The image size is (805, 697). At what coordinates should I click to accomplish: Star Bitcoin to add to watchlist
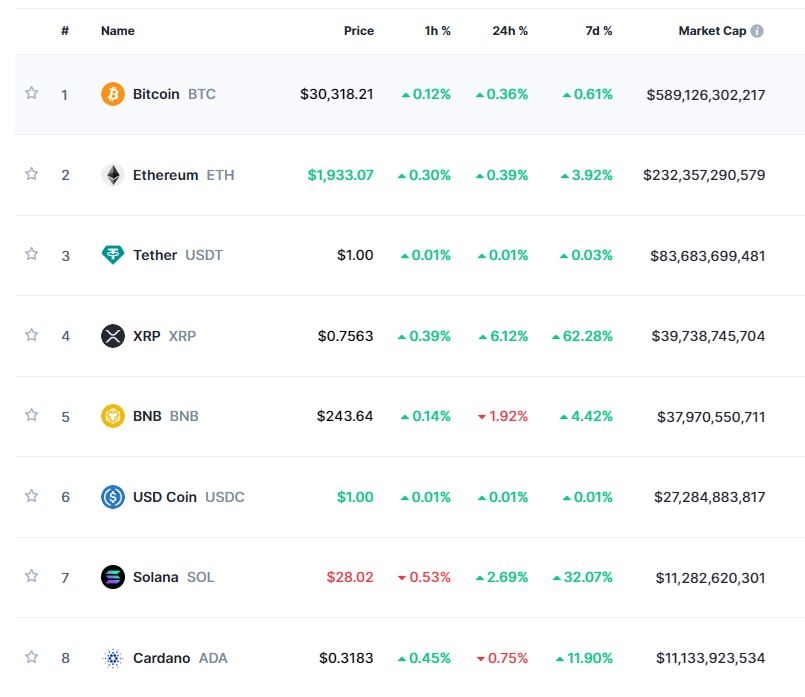(32, 93)
